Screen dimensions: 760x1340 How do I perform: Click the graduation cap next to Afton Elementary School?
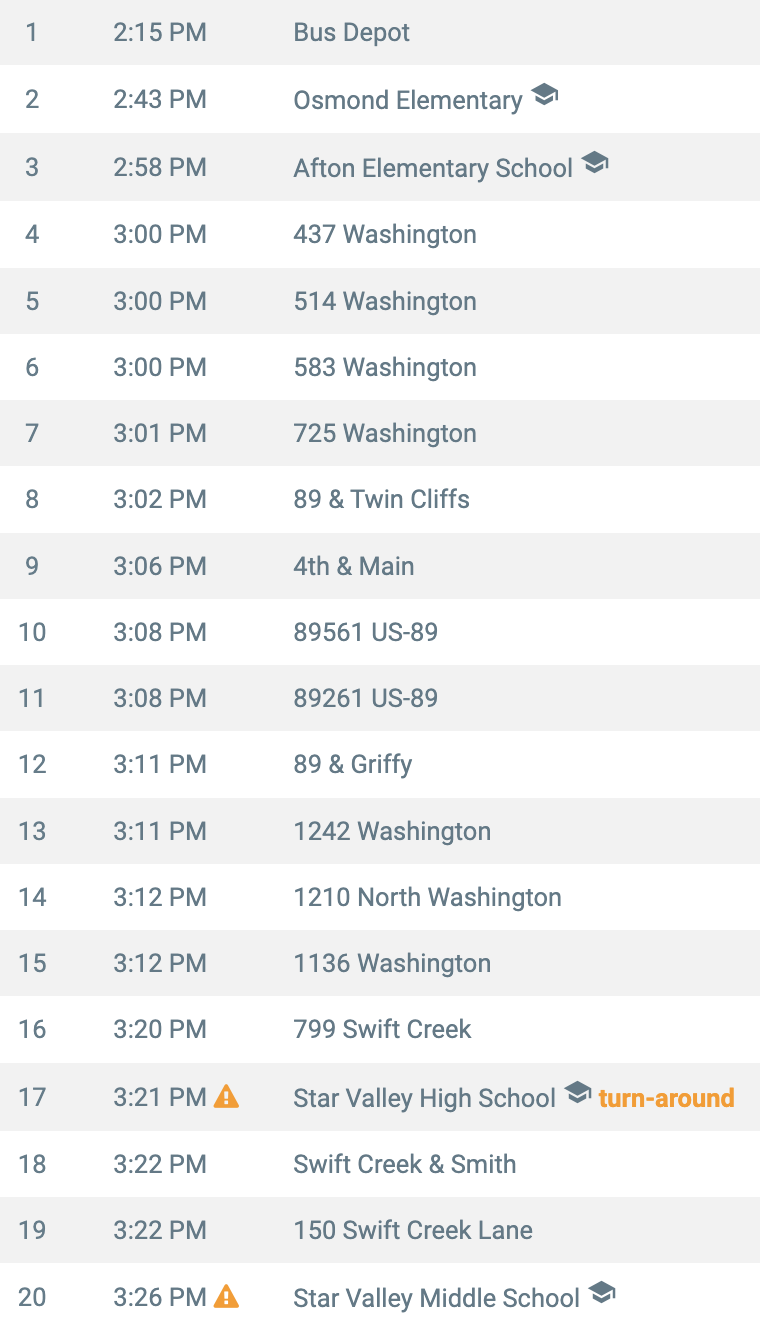(595, 163)
